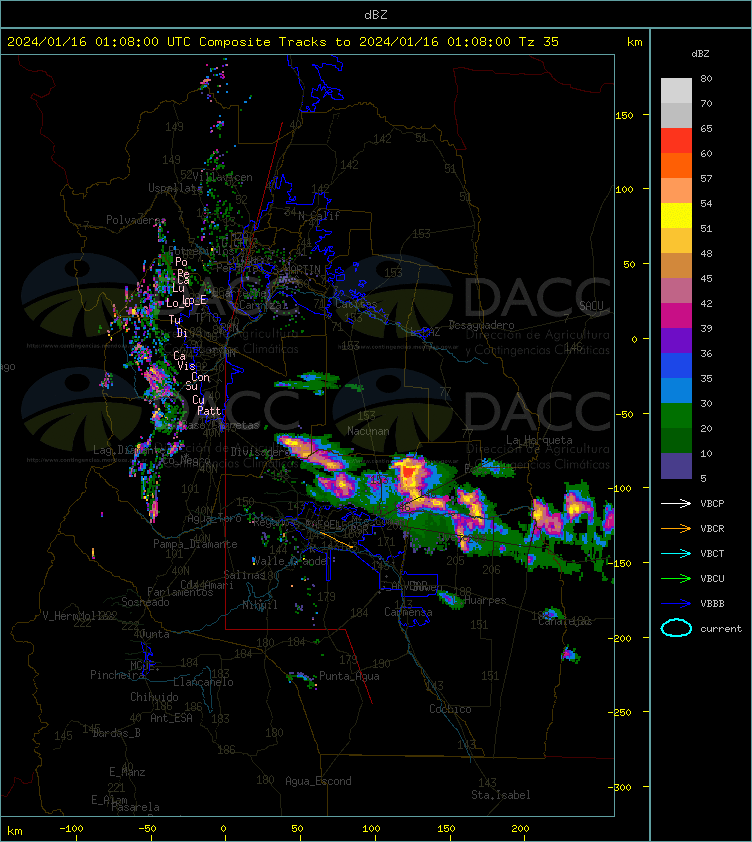Click the 'Sosneado' map label
Image resolution: width=752 pixels, height=842 pixels.
145,603
